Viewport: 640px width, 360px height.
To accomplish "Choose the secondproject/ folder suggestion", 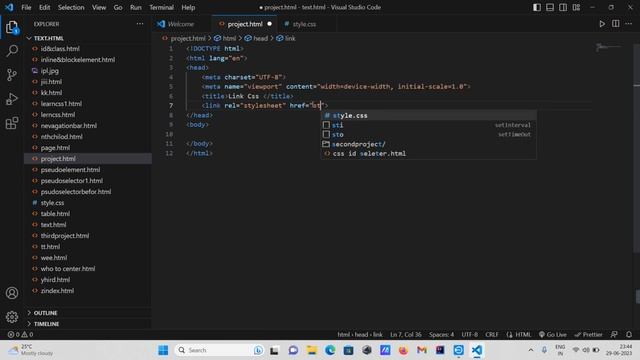I will 428,144.
